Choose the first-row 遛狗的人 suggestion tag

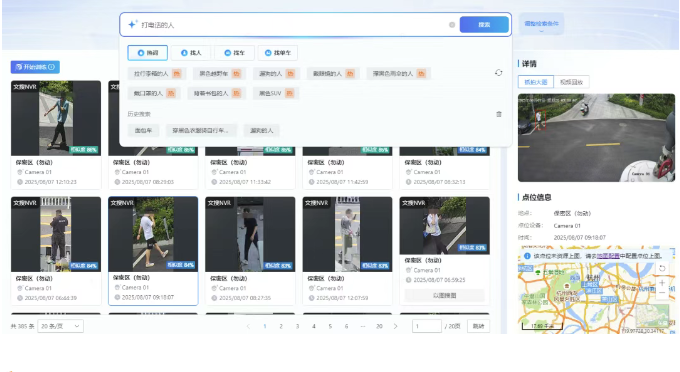276,74
